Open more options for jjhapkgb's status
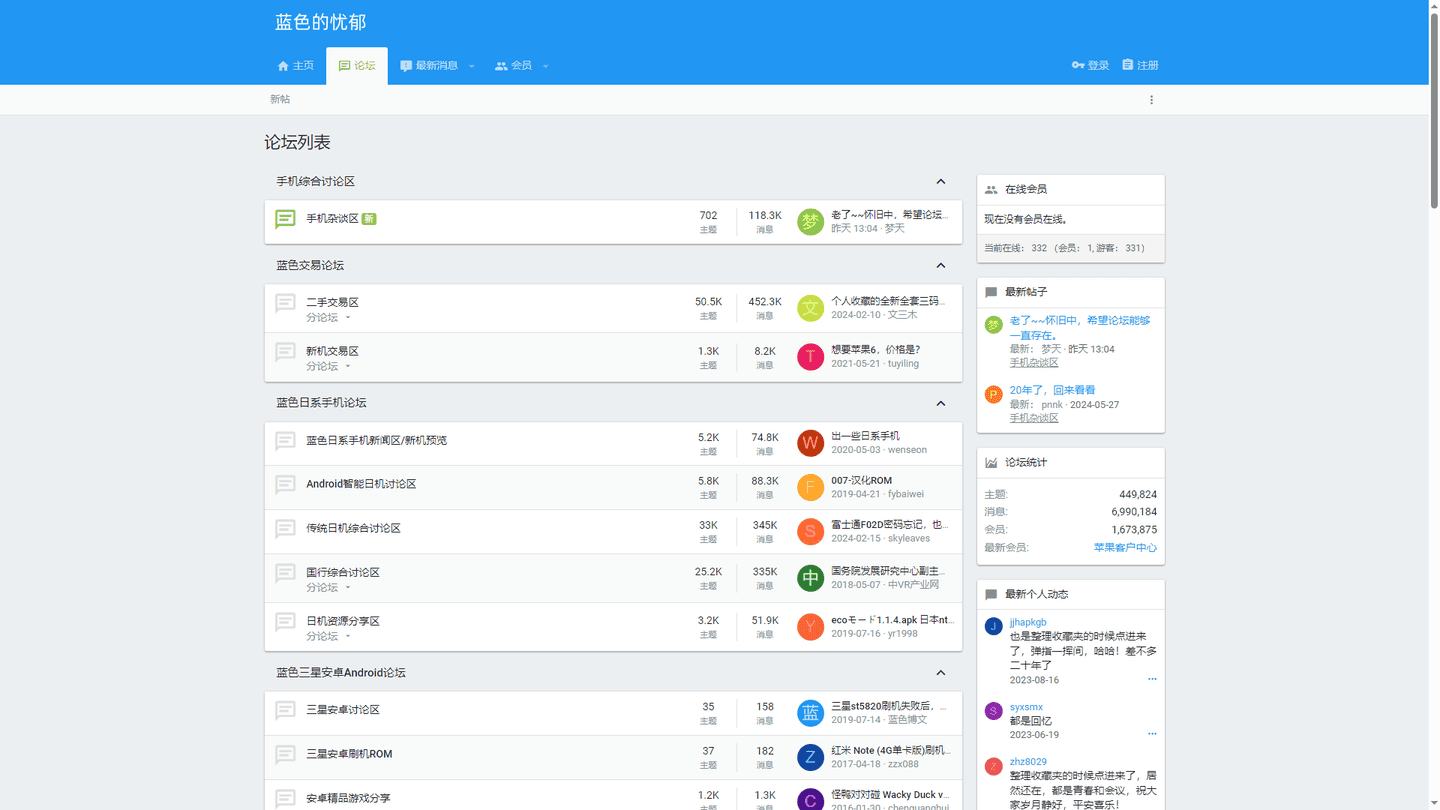Viewport: 1440px width, 810px height. pyautogui.click(x=1152, y=680)
